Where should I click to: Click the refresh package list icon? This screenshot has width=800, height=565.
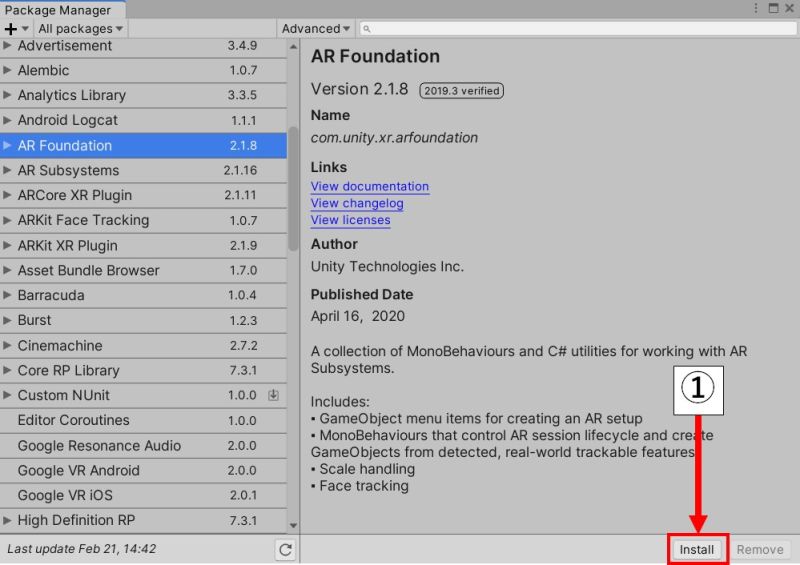pos(286,549)
